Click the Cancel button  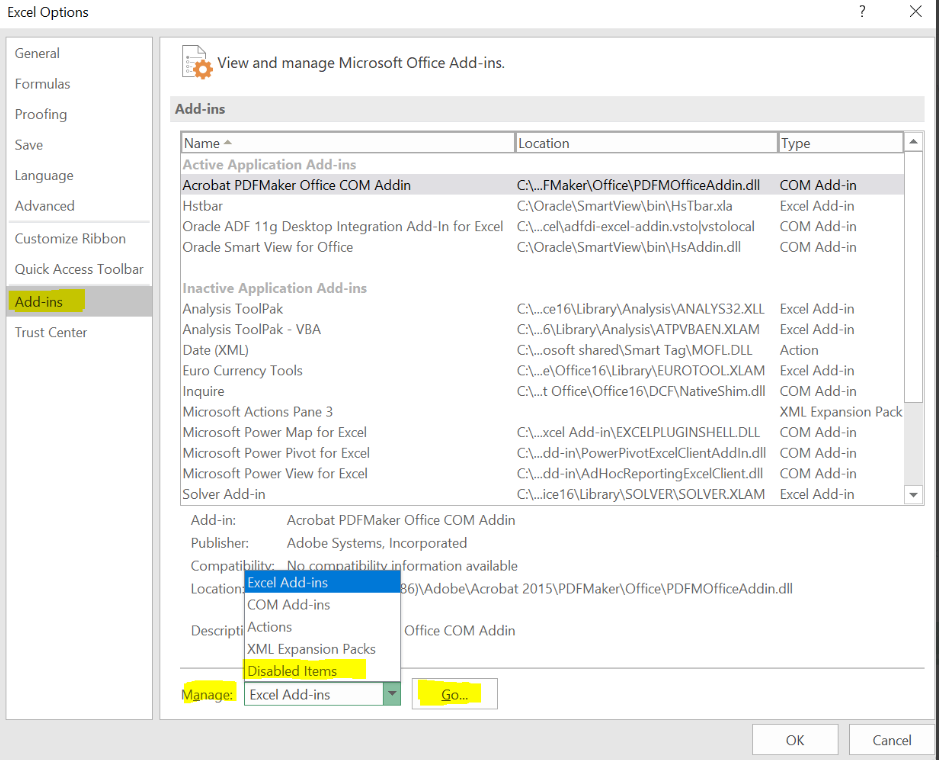tap(891, 740)
